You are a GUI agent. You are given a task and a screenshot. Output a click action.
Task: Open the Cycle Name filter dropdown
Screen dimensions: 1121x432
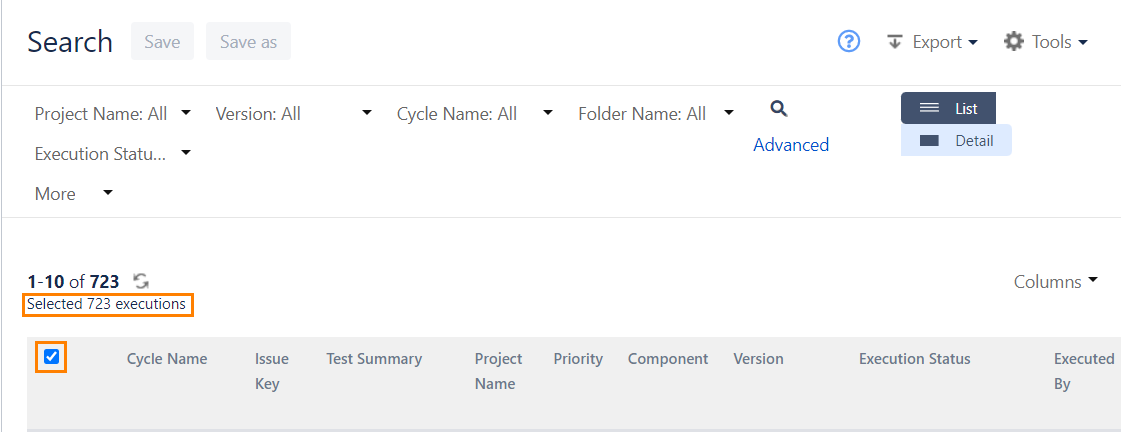[x=474, y=114]
